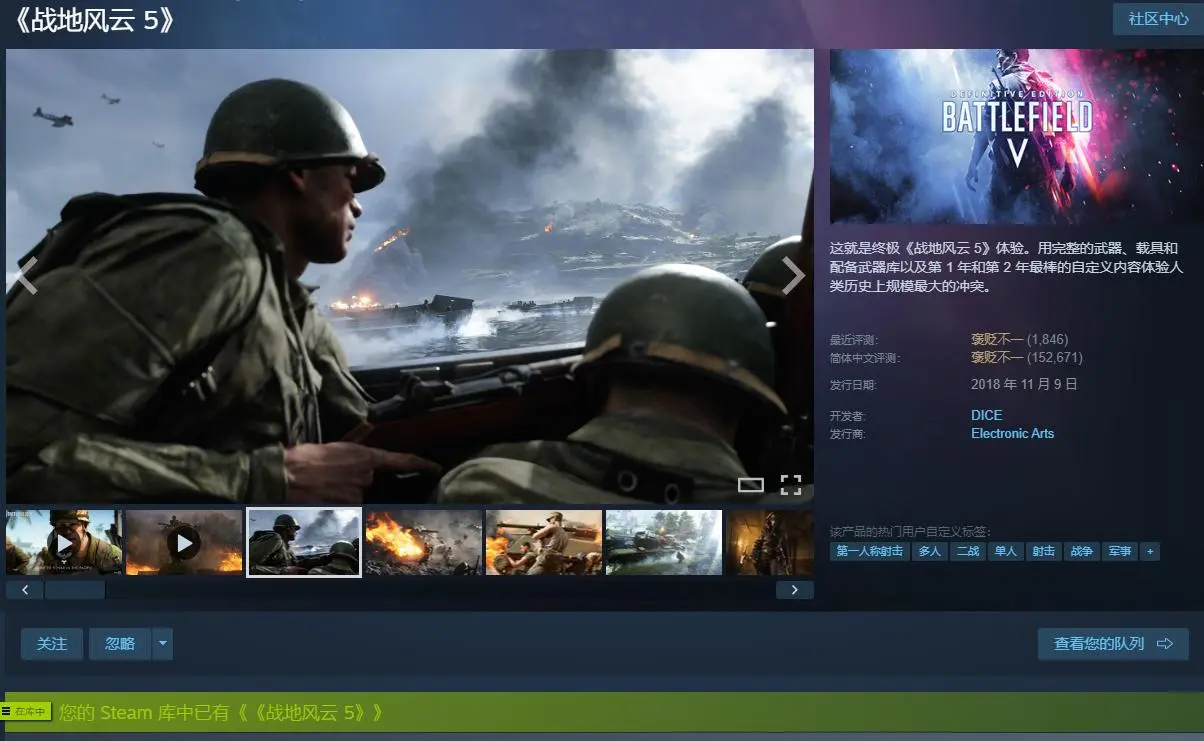The image size is (1204, 741).
Task: Play the first trailer video thumbnail
Action: tap(64, 543)
